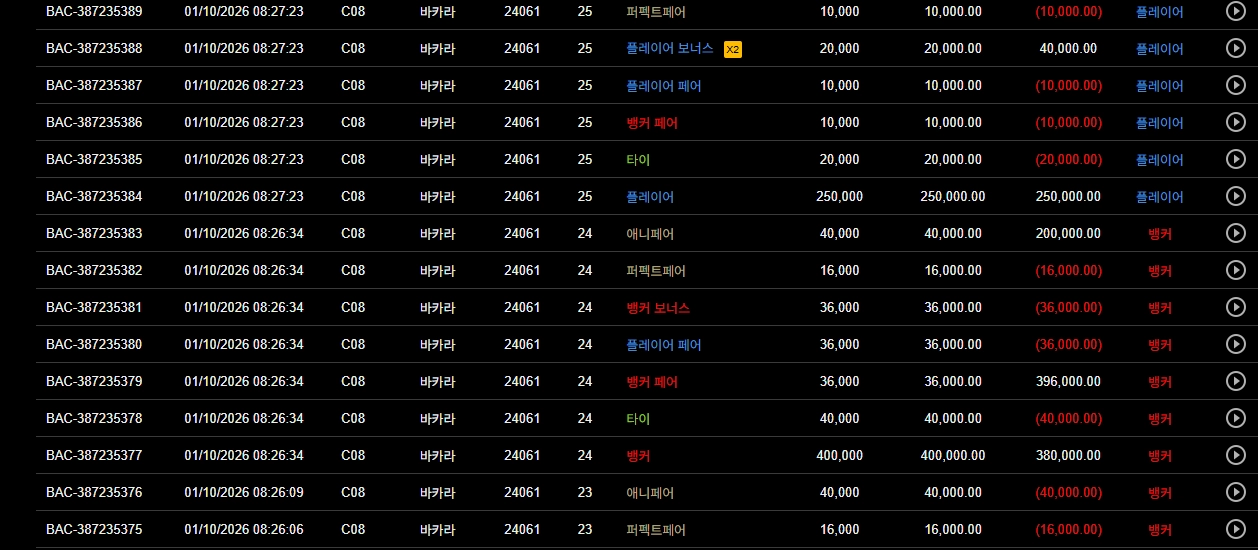The image size is (1258, 550).
Task: Click payout value 200,000.00
Action: [x=1068, y=234]
